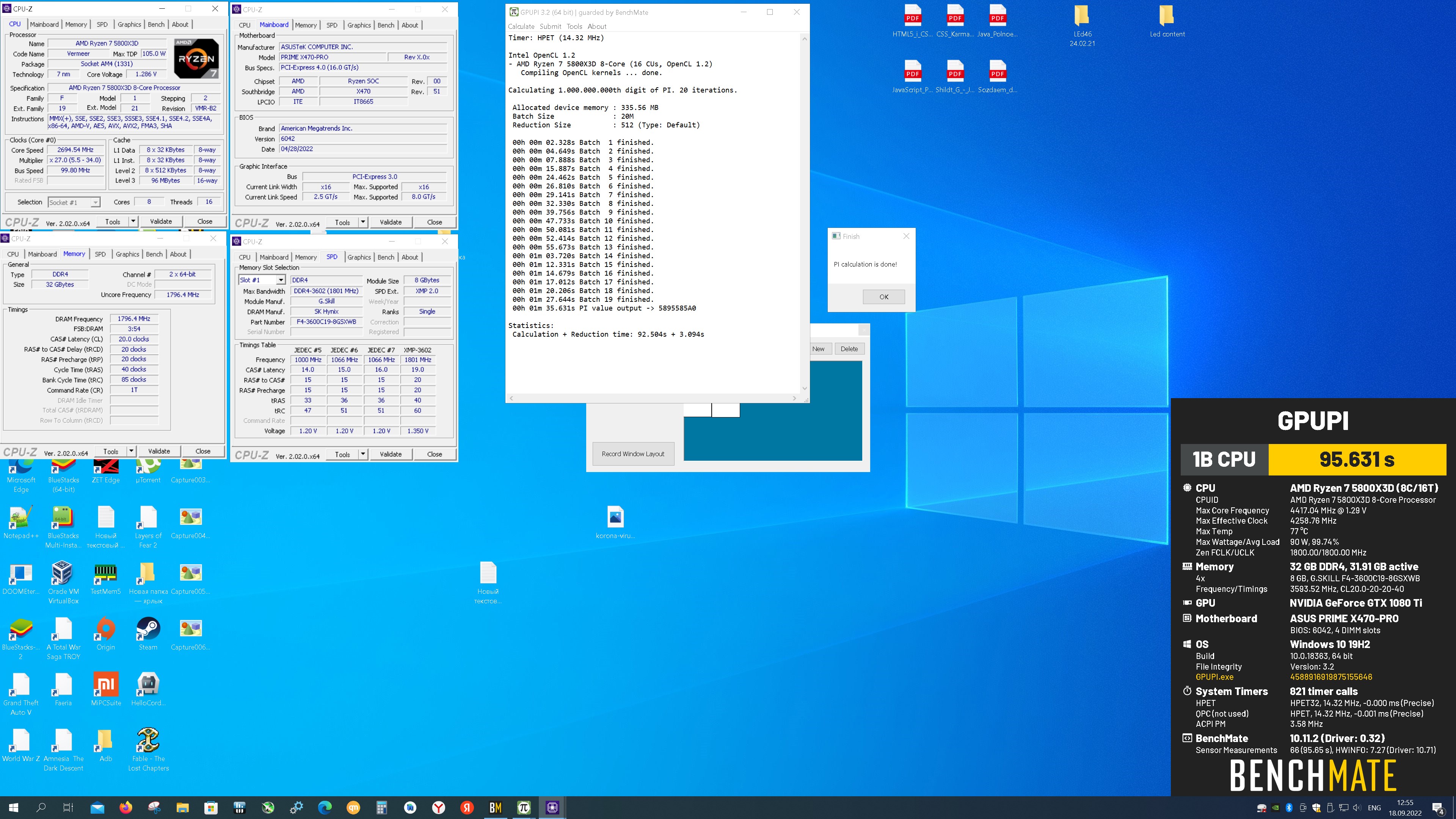This screenshot has height=819, width=1456.
Task: Switch to SPD tab in Memory CPU-Z window
Action: tap(100, 254)
